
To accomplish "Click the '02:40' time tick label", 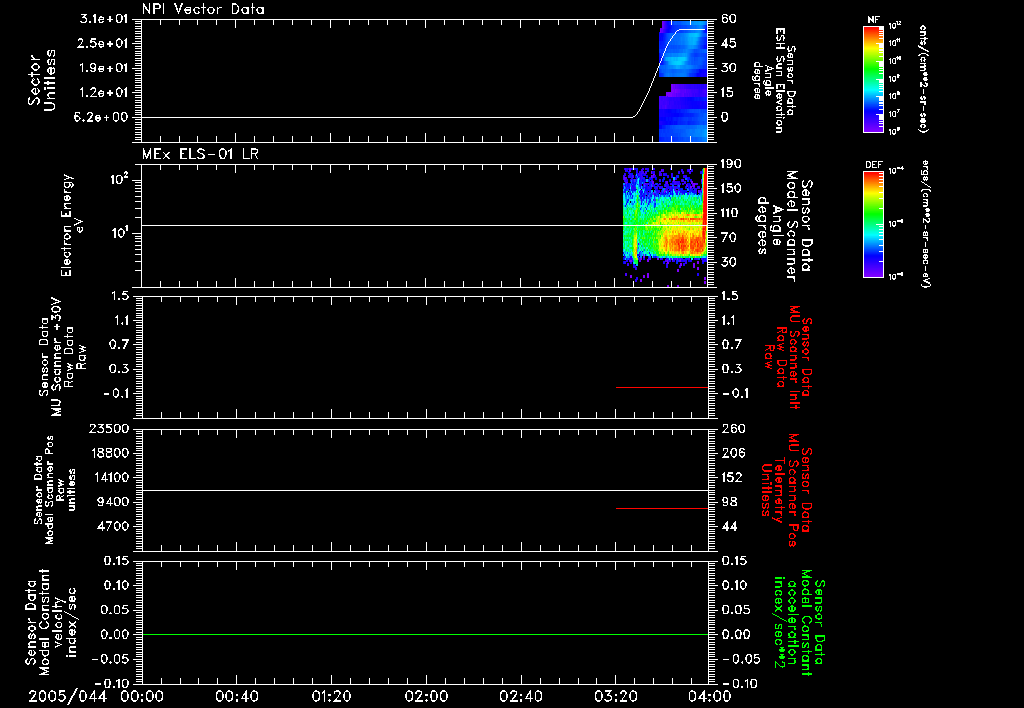I will point(520,696).
